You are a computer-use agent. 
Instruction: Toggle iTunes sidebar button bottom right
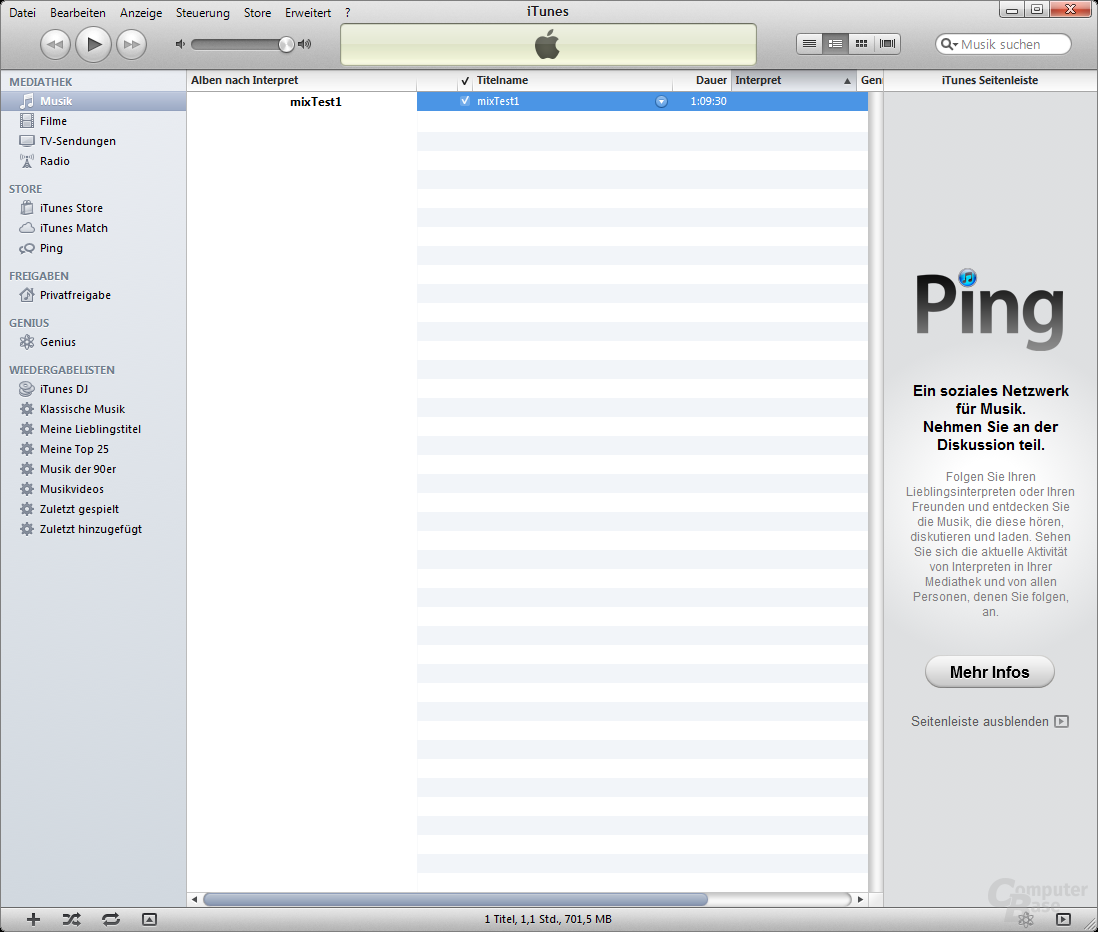click(1063, 919)
